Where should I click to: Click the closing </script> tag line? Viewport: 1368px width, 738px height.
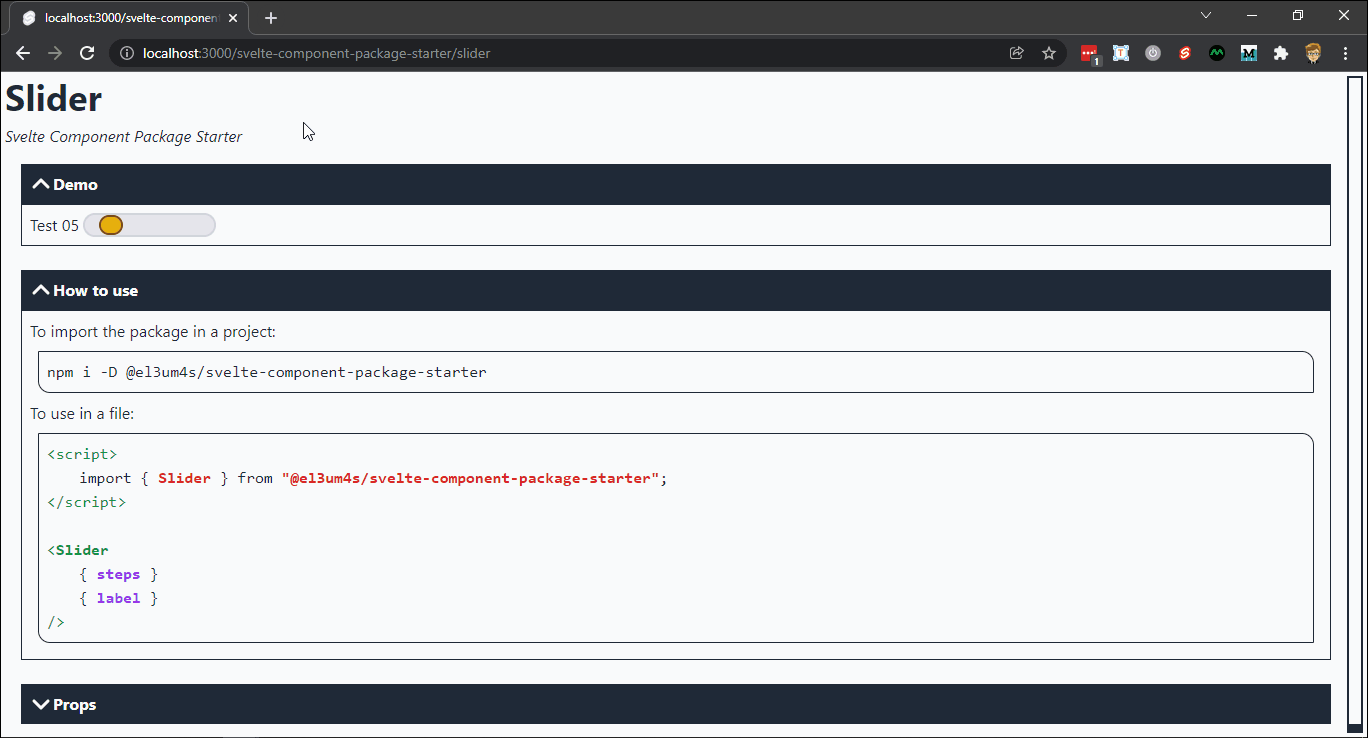86,502
